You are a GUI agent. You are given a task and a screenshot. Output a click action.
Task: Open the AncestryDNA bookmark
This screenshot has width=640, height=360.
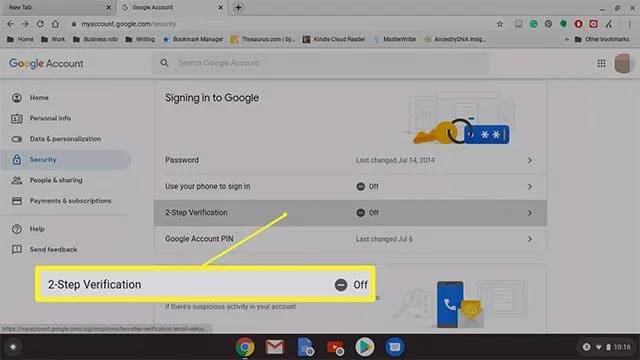(455, 39)
